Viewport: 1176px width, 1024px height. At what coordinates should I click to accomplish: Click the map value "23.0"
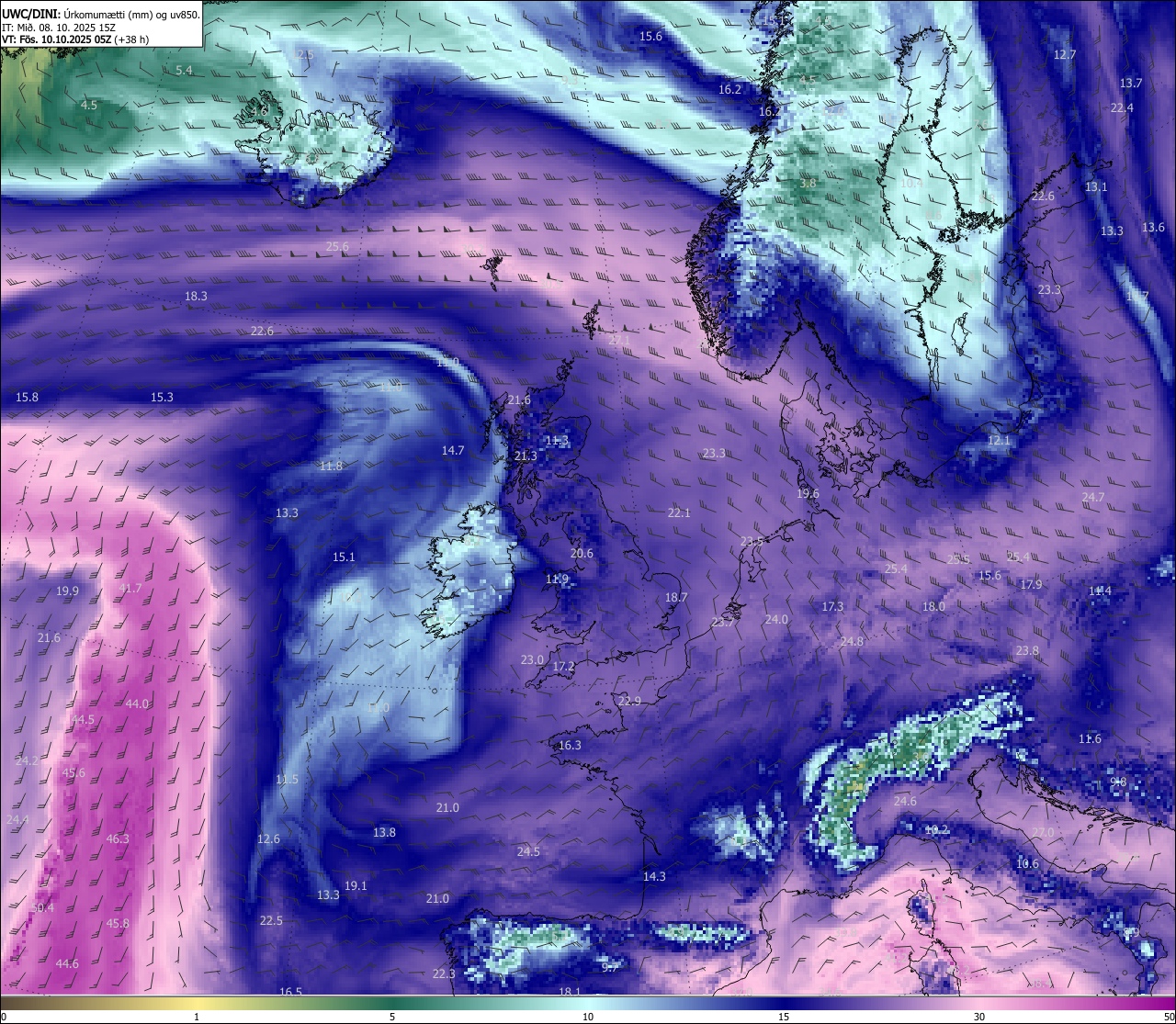point(532,660)
